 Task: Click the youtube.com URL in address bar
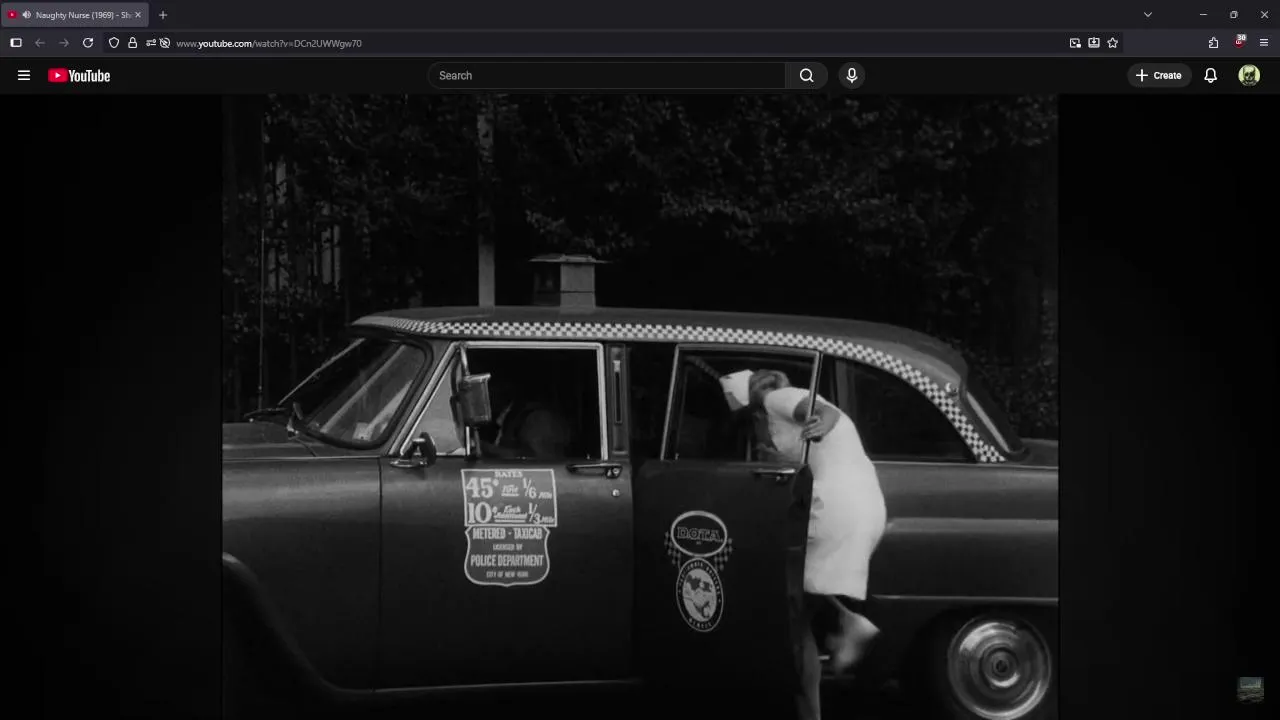coord(269,43)
